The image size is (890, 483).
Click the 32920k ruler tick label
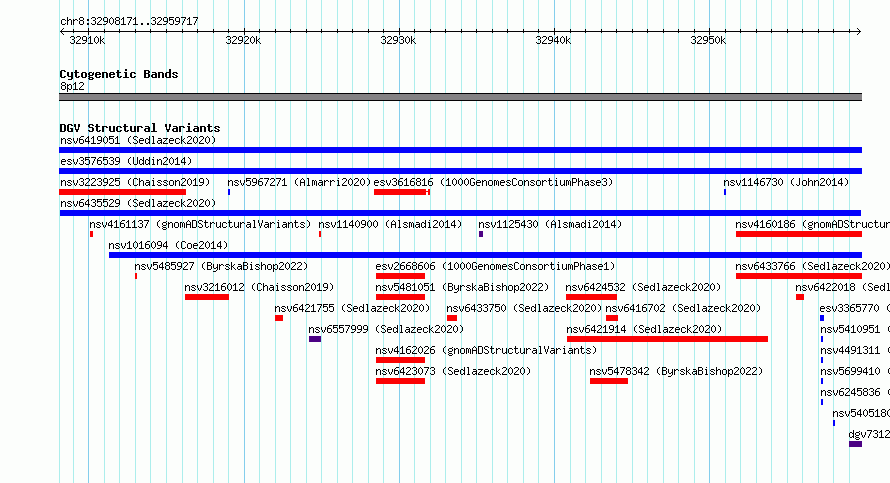point(243,40)
